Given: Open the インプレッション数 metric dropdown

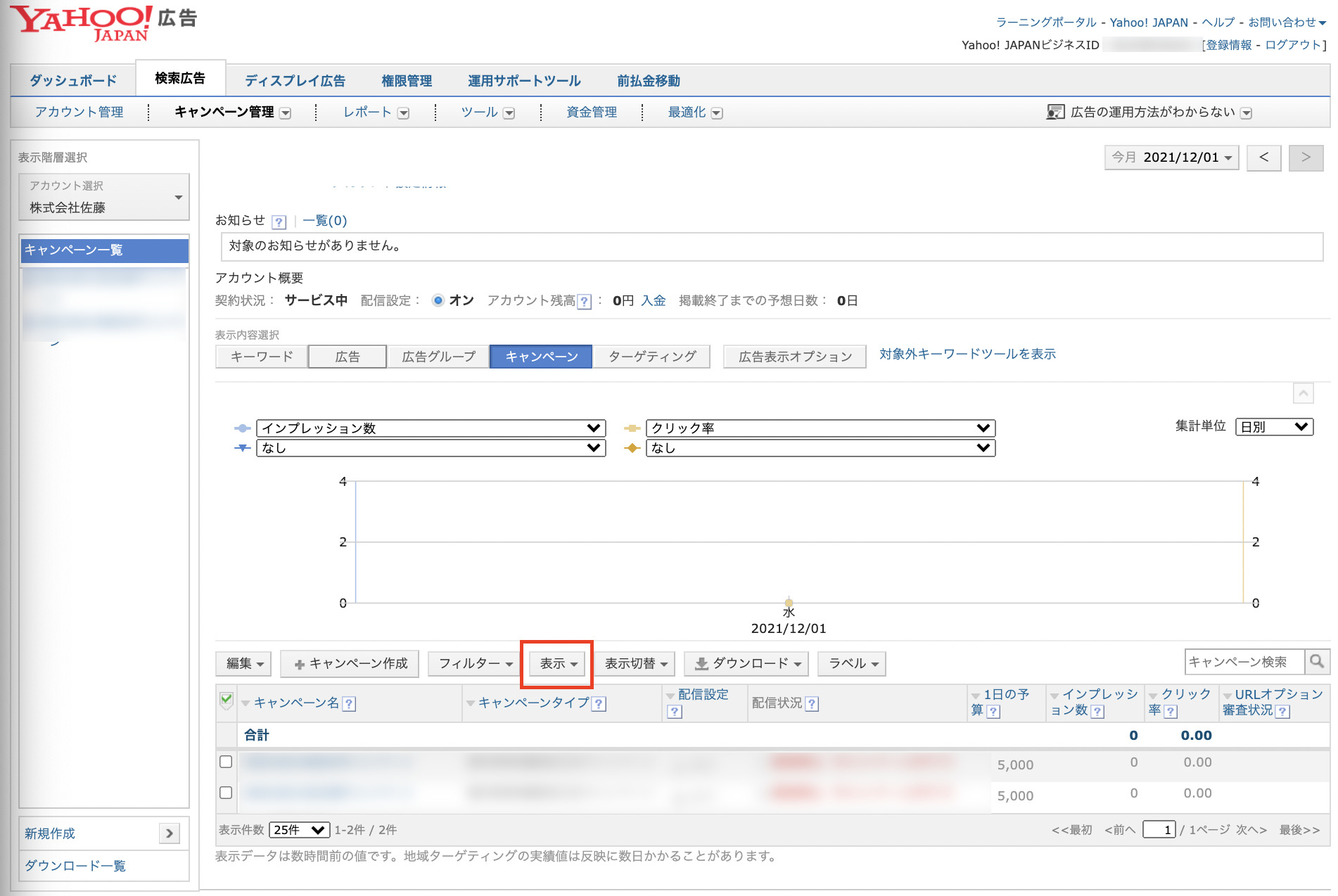Looking at the screenshot, I should [x=431, y=428].
